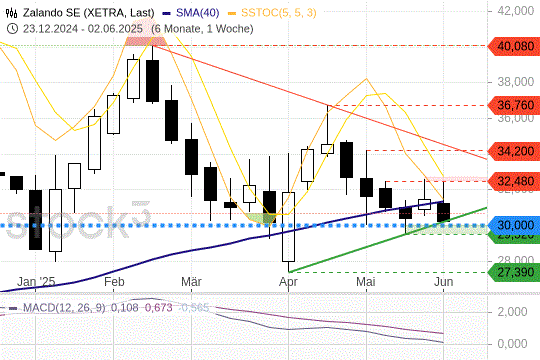This screenshot has width=540, height=360.
Task: Click the 0,000 MACD axis label
Action: point(512,343)
